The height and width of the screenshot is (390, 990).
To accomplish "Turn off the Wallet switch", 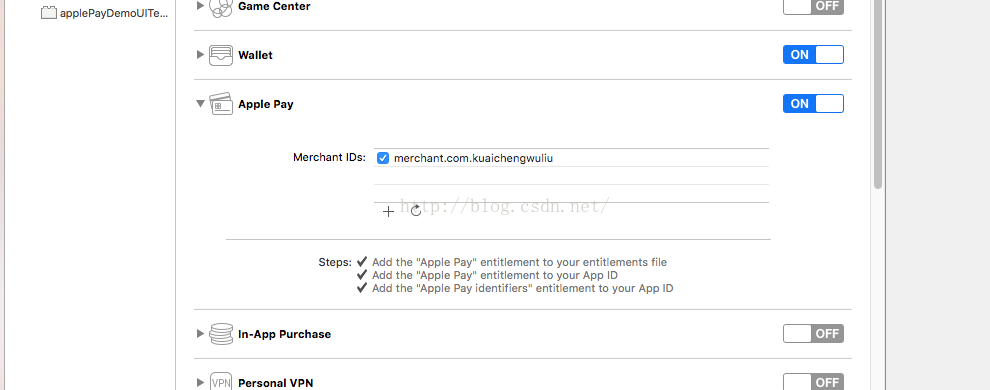I will 813,55.
